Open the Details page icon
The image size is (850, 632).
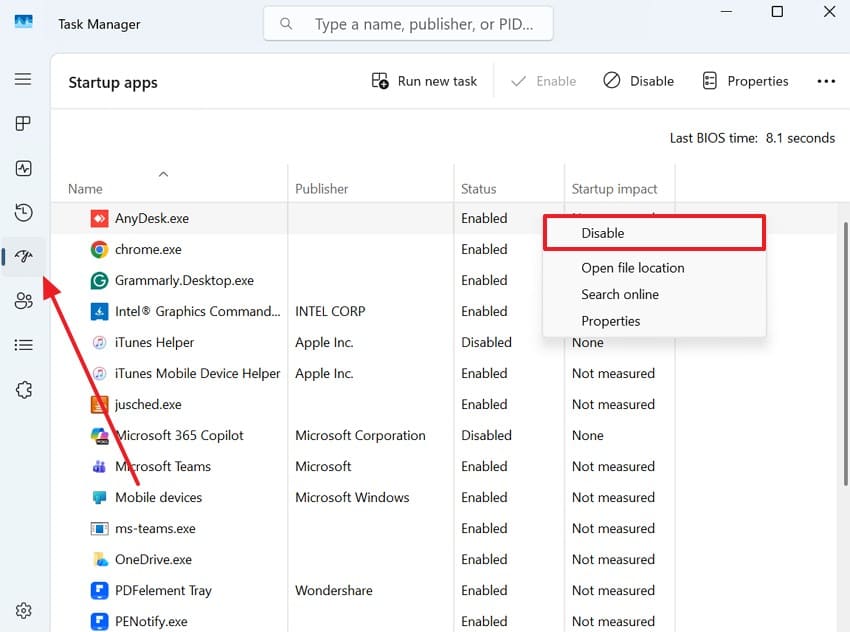click(x=23, y=345)
